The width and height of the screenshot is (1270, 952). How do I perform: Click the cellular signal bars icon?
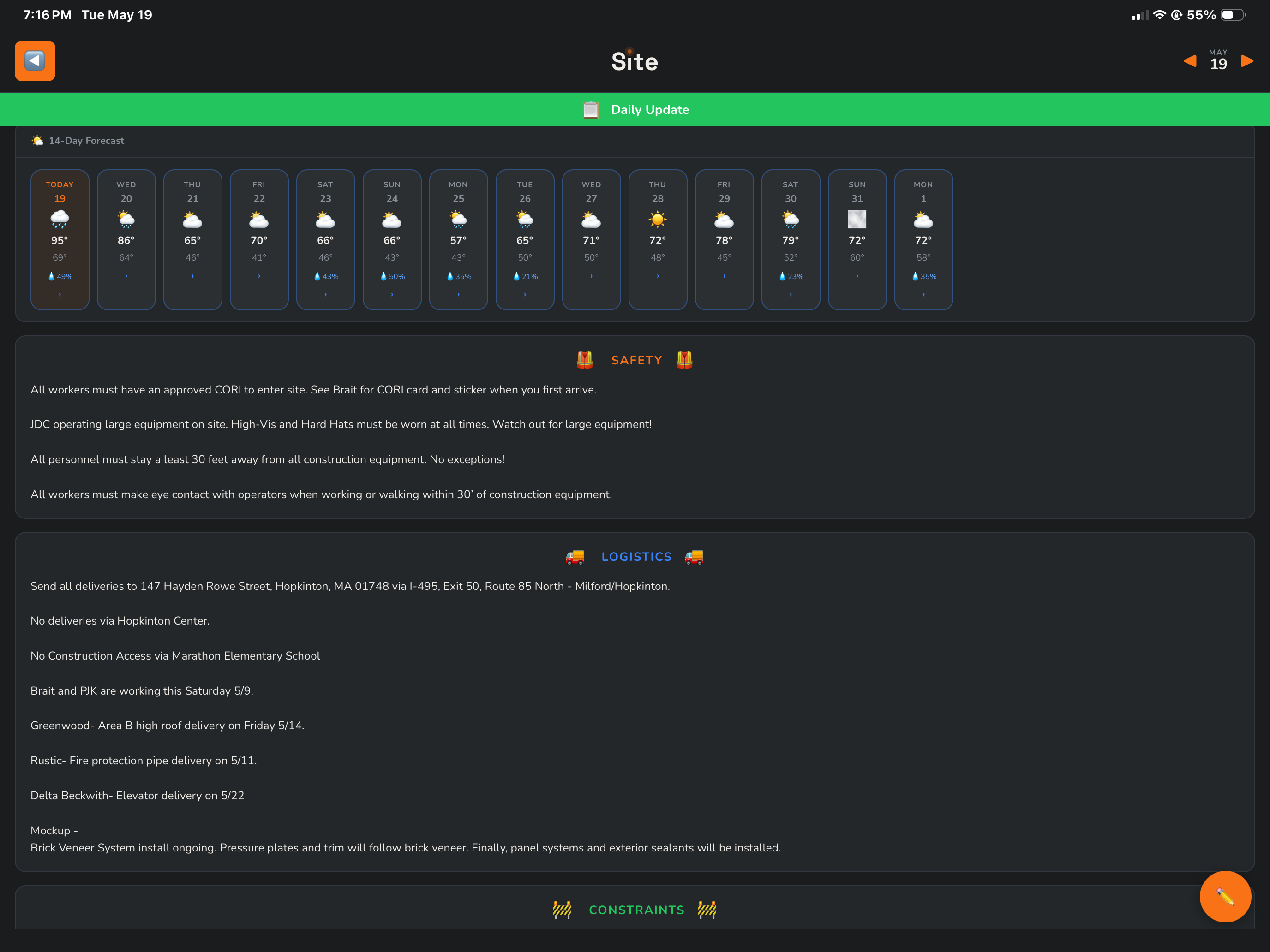[1140, 16]
